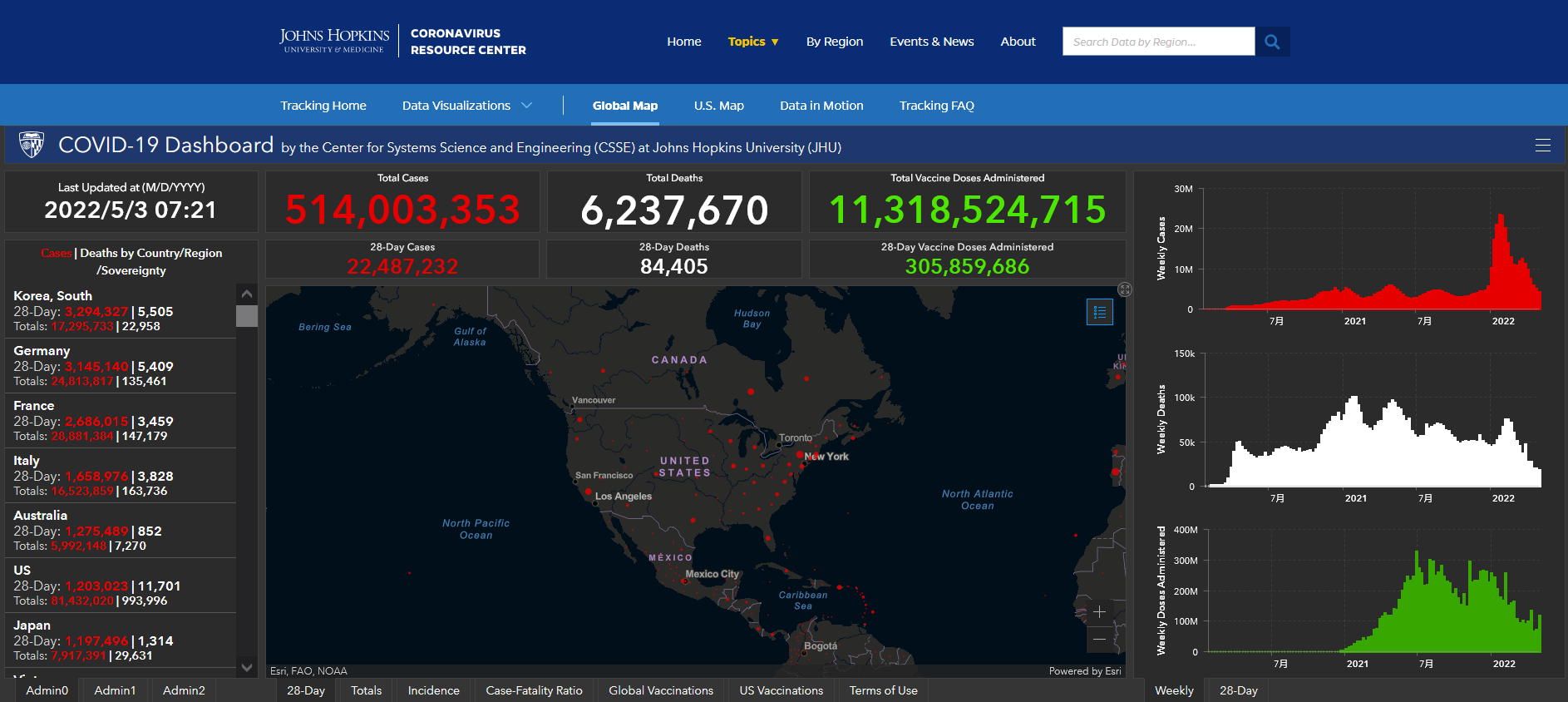This screenshot has height=702, width=1568.
Task: Expand Data Visualizations dropdown
Action: (466, 106)
